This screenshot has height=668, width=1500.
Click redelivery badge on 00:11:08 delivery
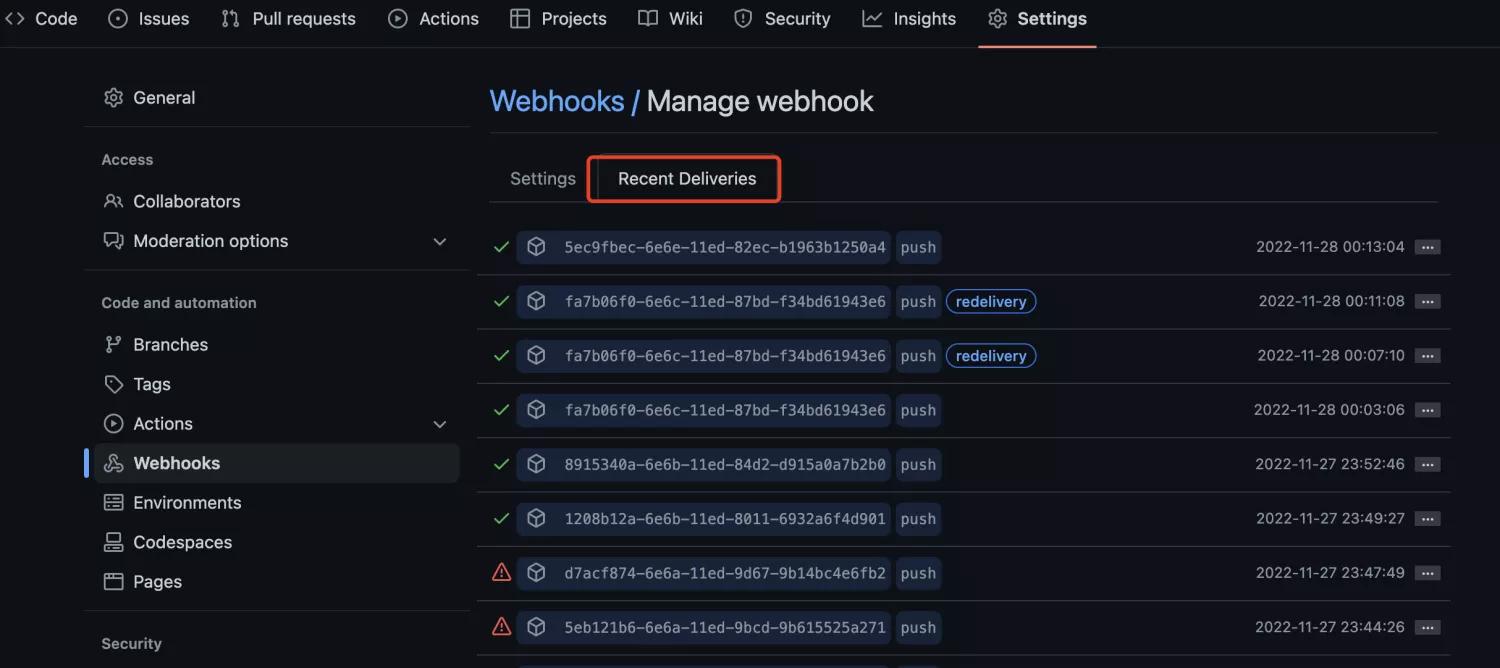point(990,301)
